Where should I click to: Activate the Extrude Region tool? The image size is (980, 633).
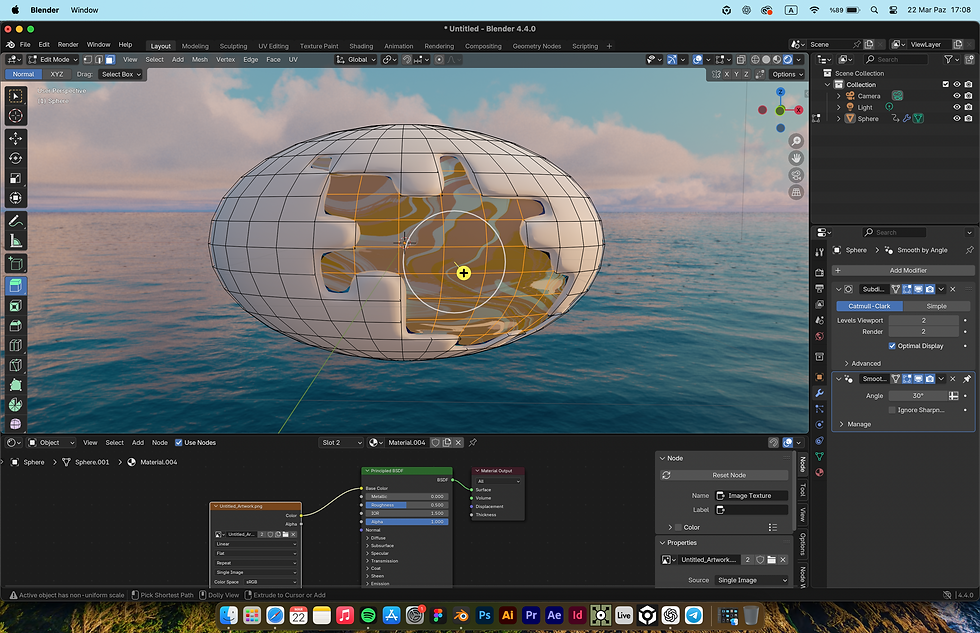16,286
